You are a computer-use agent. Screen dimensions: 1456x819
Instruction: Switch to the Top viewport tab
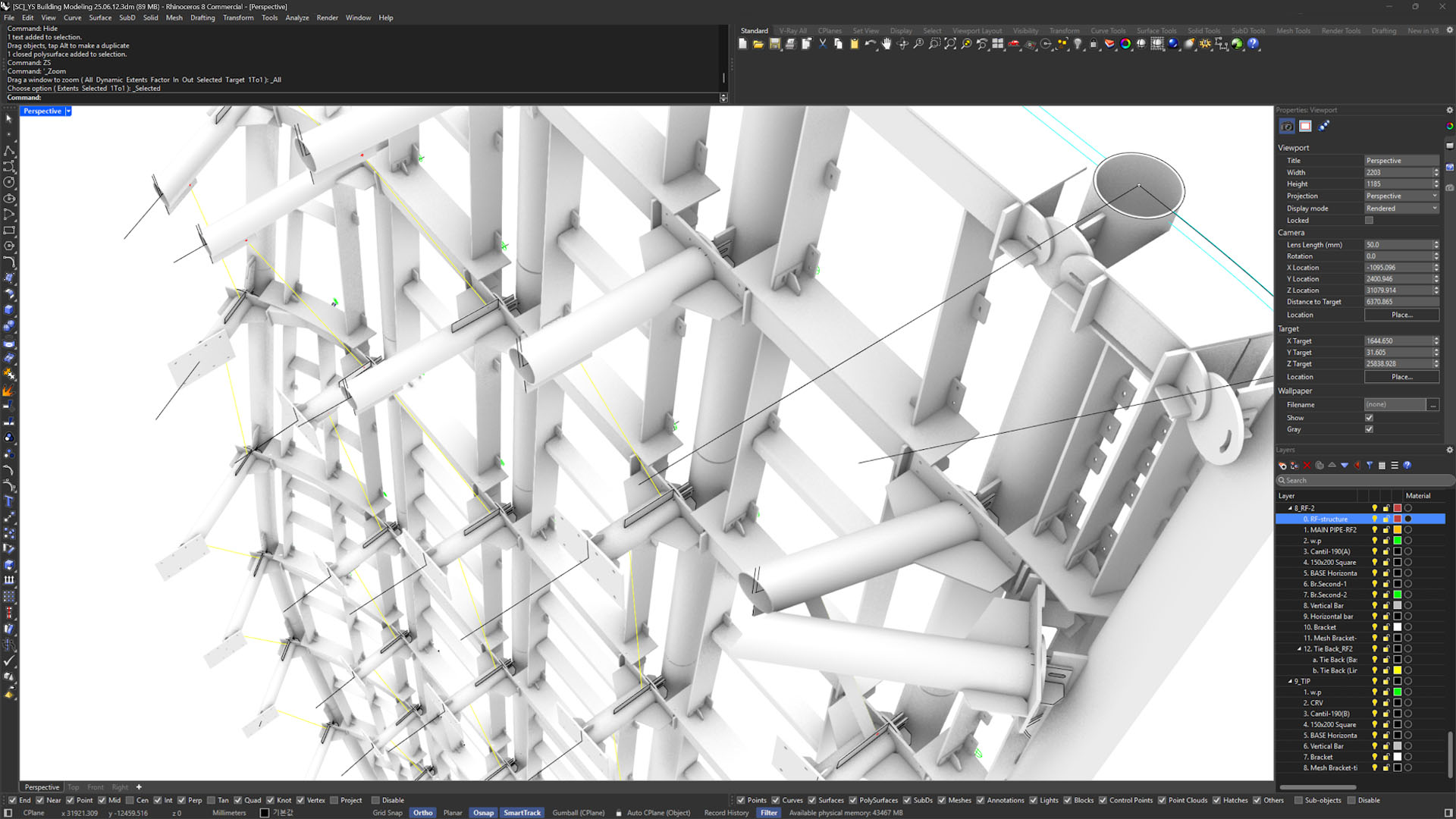click(x=74, y=787)
